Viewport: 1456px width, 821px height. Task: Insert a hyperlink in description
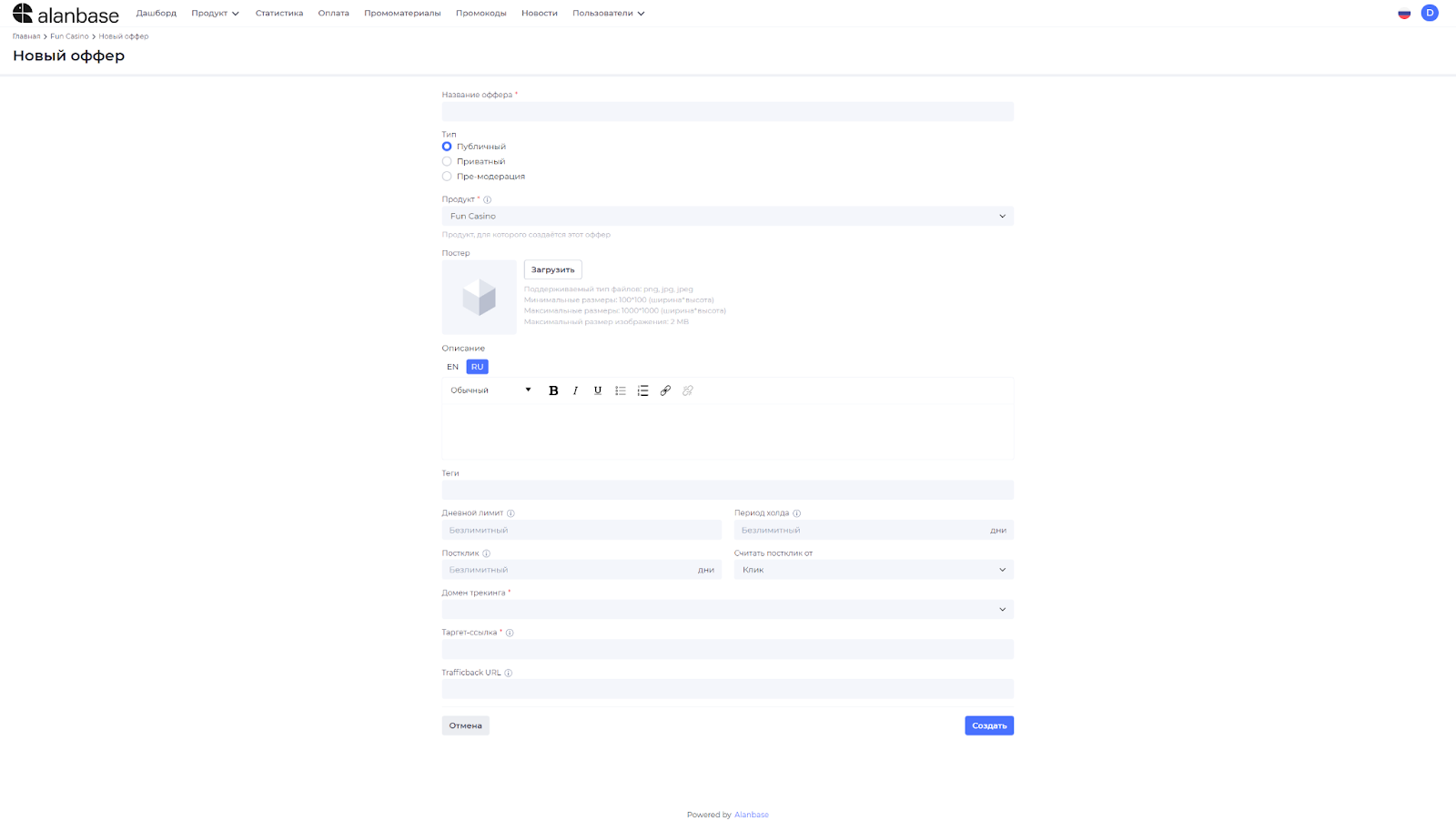tap(665, 390)
